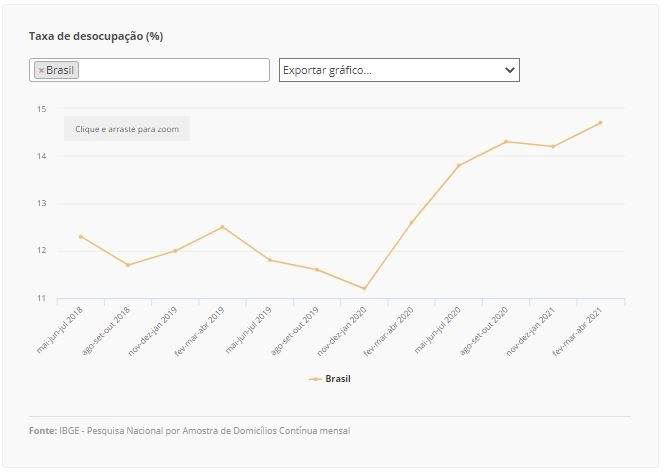Click the 'Clique e arraste para zoom' hint
This screenshot has height=473, width=664.
[x=127, y=129]
